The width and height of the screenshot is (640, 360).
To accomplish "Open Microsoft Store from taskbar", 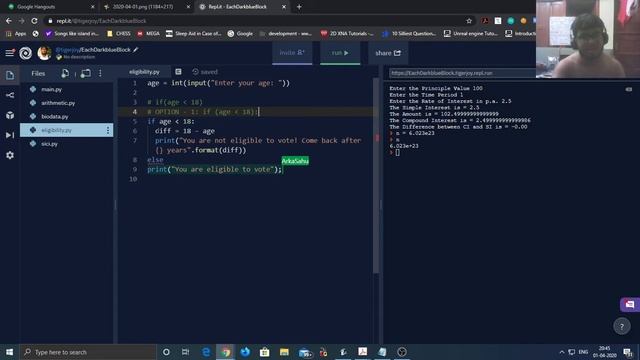I will coord(264,352).
